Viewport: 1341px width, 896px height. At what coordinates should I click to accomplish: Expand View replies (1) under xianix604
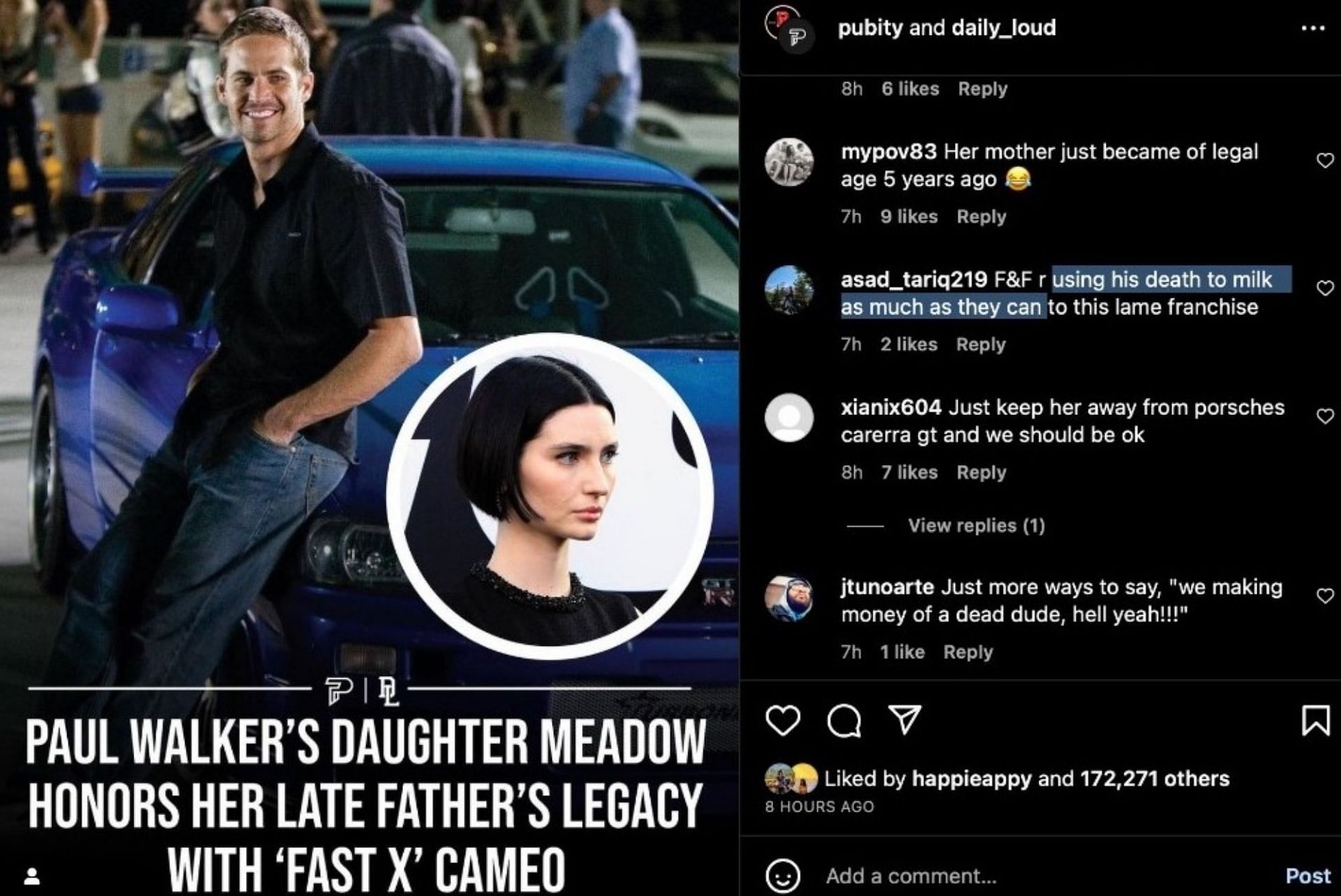coord(976,525)
